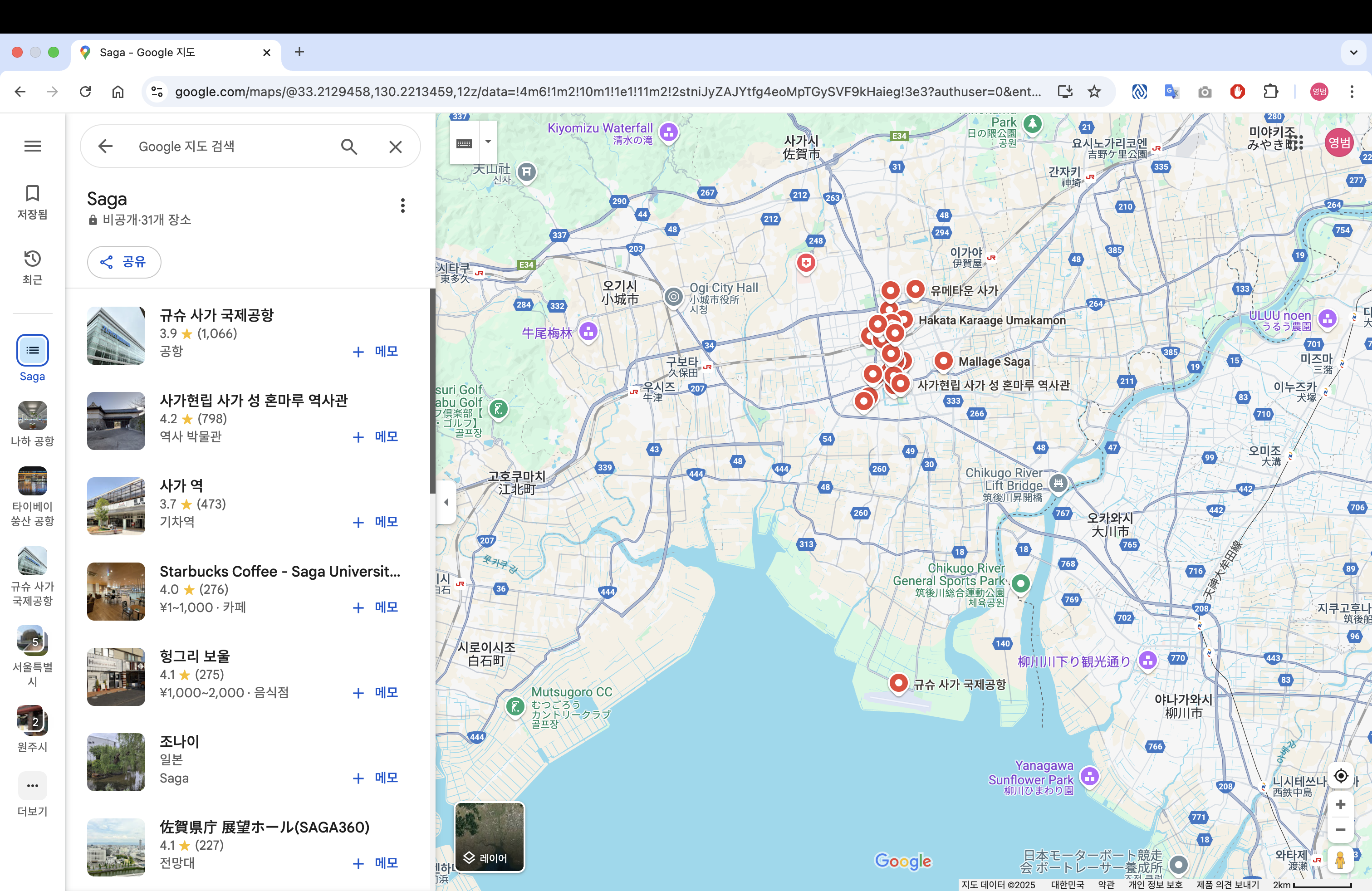Open a new browser tab
The image size is (1372, 891).
coord(299,52)
